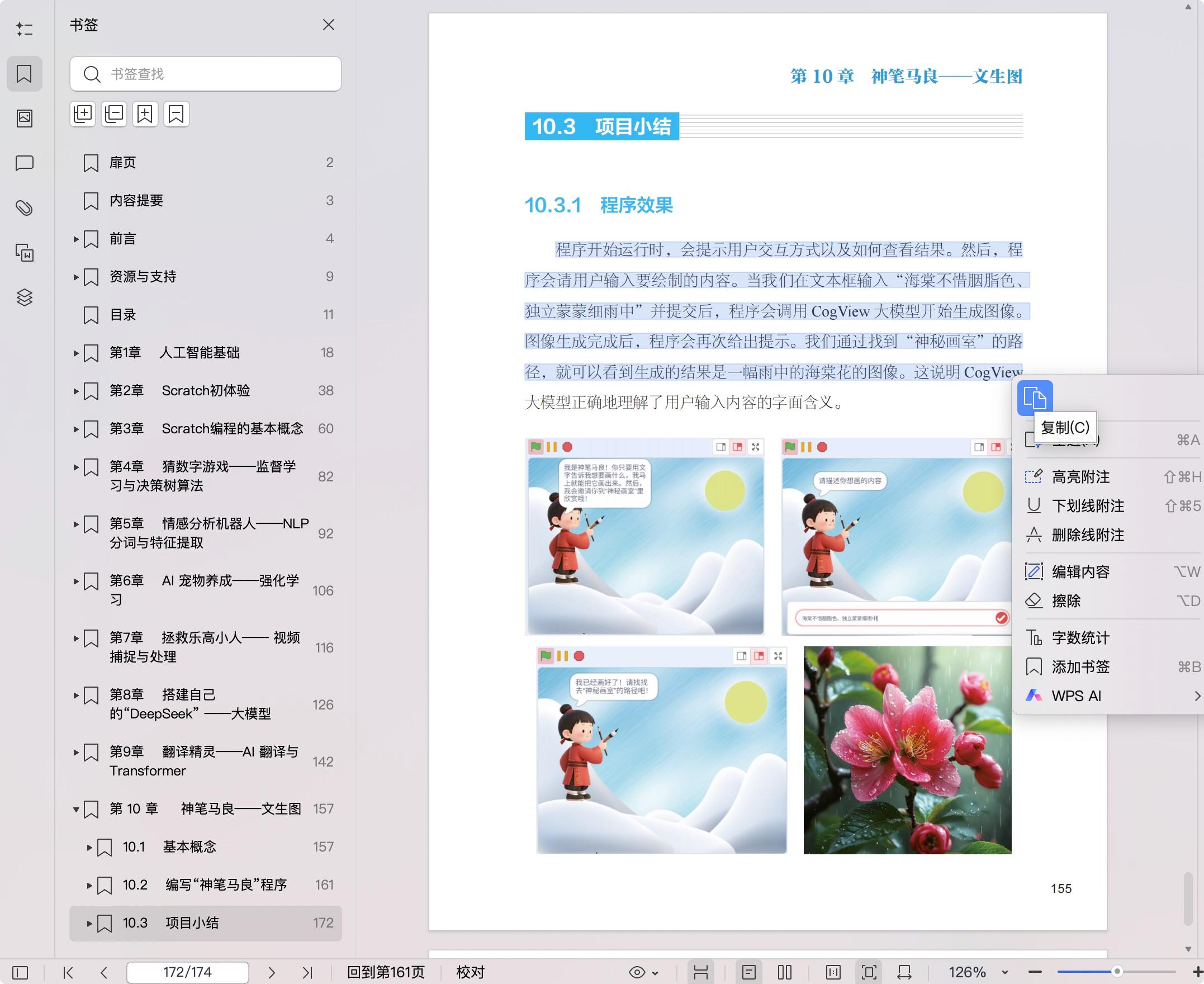
Task: Expand 第6章 AI 宠物养成 bookmark
Action: tap(76, 581)
